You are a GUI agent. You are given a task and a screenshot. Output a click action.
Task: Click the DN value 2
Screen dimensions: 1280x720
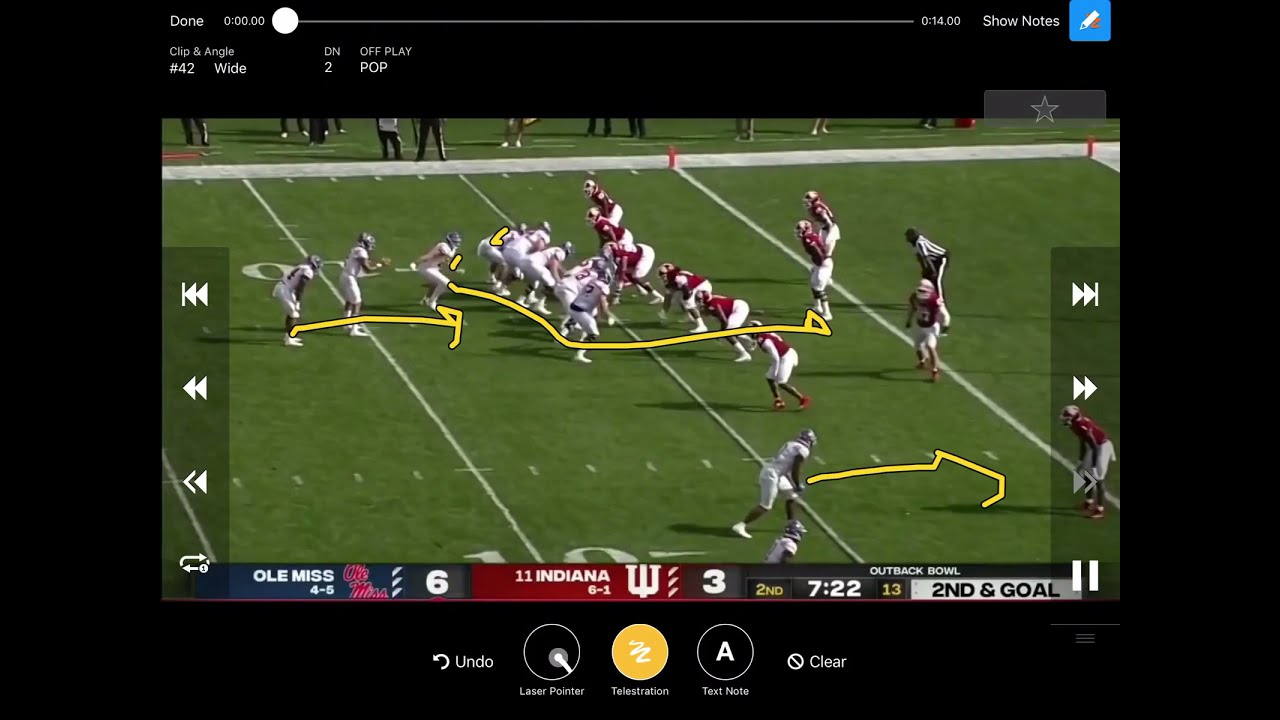click(328, 67)
